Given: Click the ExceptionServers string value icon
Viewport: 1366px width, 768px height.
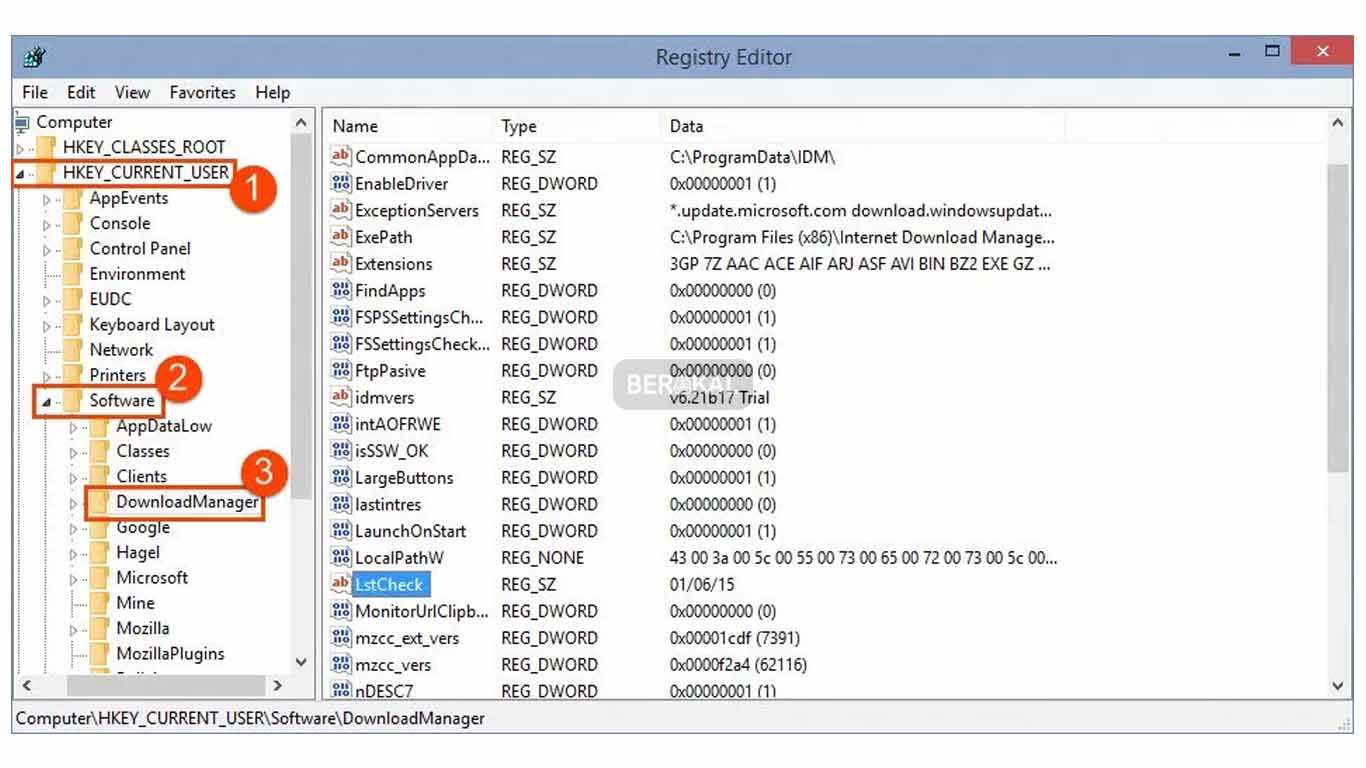Looking at the screenshot, I should coord(341,211).
